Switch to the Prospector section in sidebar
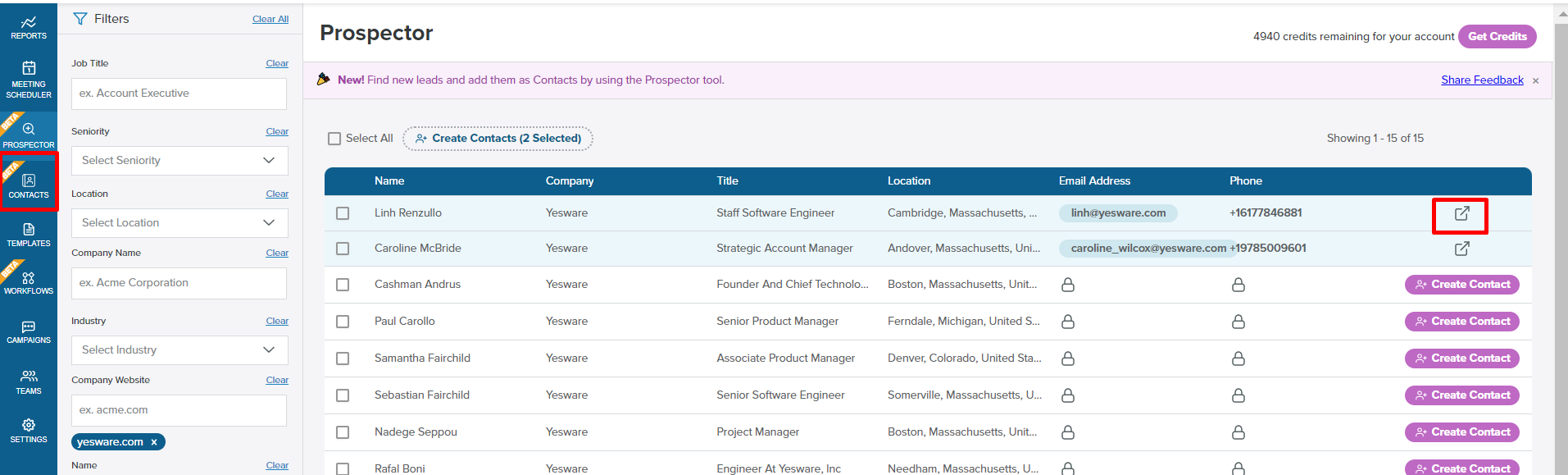Viewport: 1568px width, 475px height. 29,135
